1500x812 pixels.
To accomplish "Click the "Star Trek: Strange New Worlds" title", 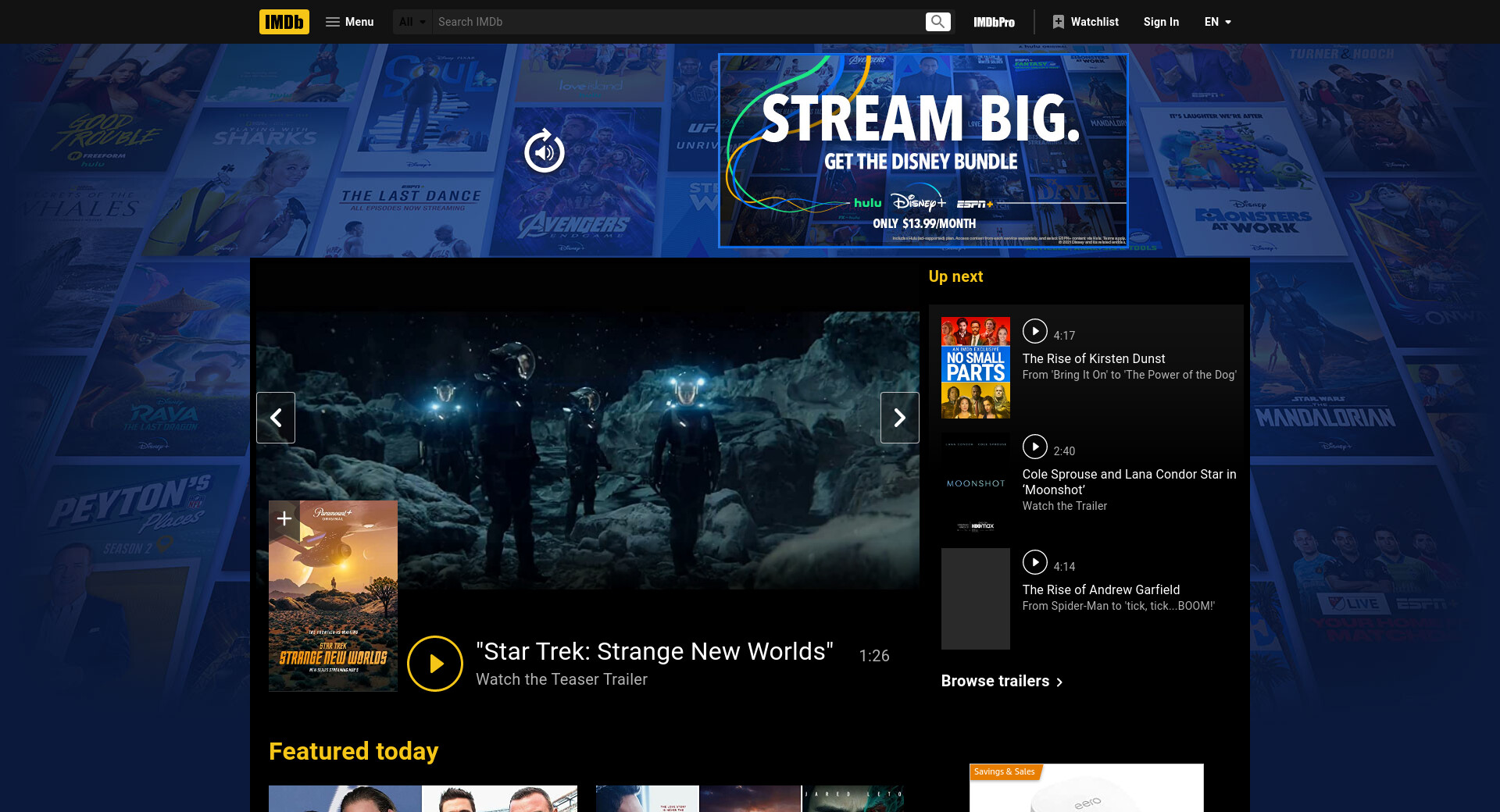I will coord(655,651).
